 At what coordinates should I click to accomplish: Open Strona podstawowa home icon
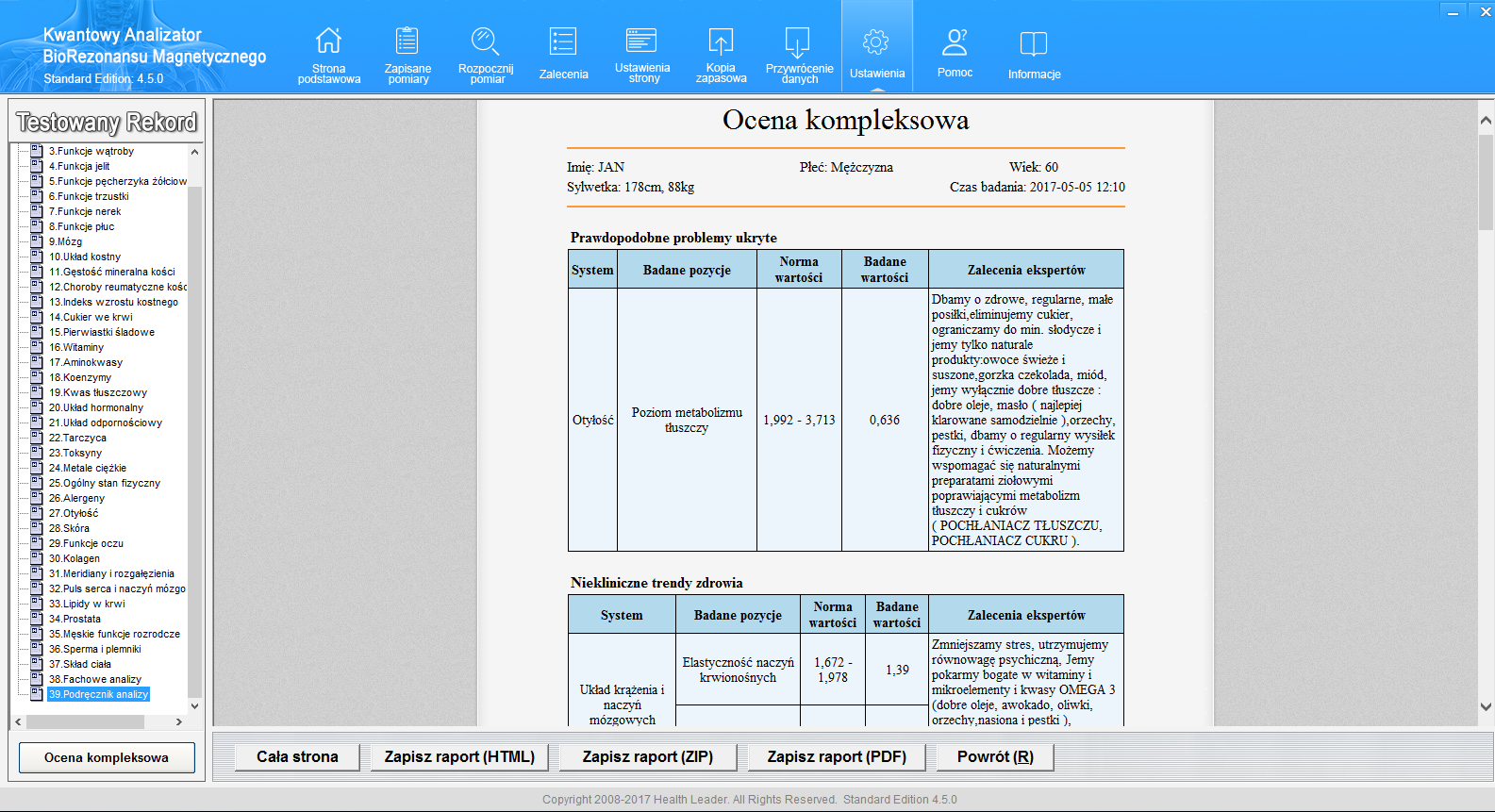coord(328,55)
